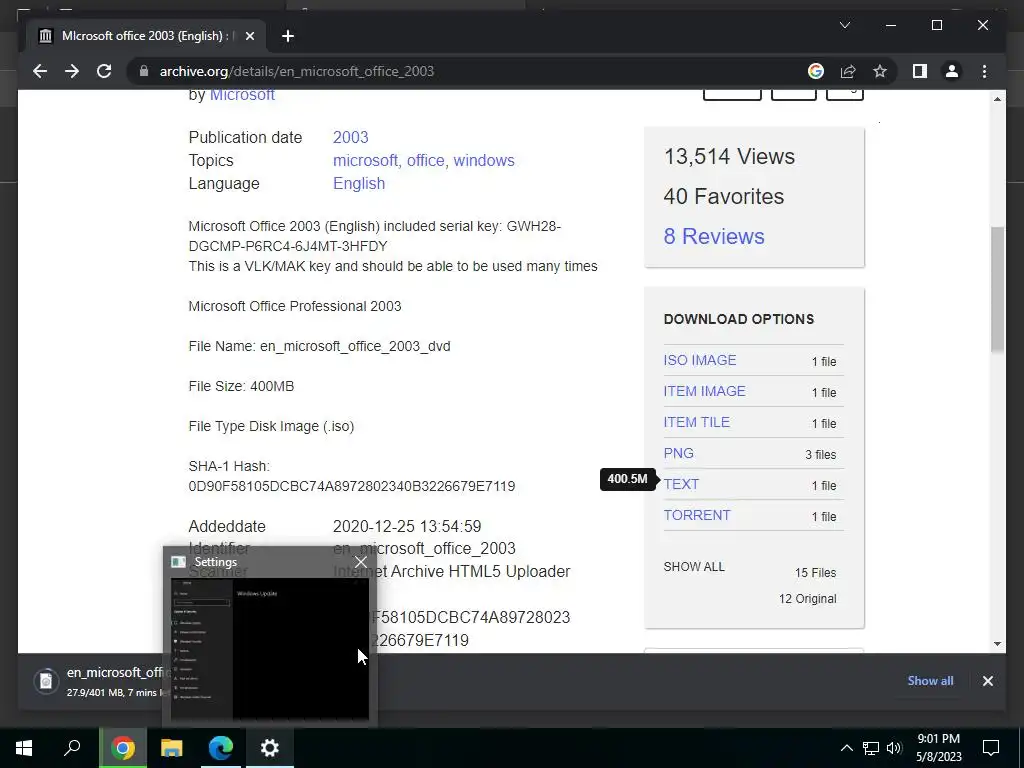The image size is (1024, 768).
Task: Show all download files
Action: point(694,567)
